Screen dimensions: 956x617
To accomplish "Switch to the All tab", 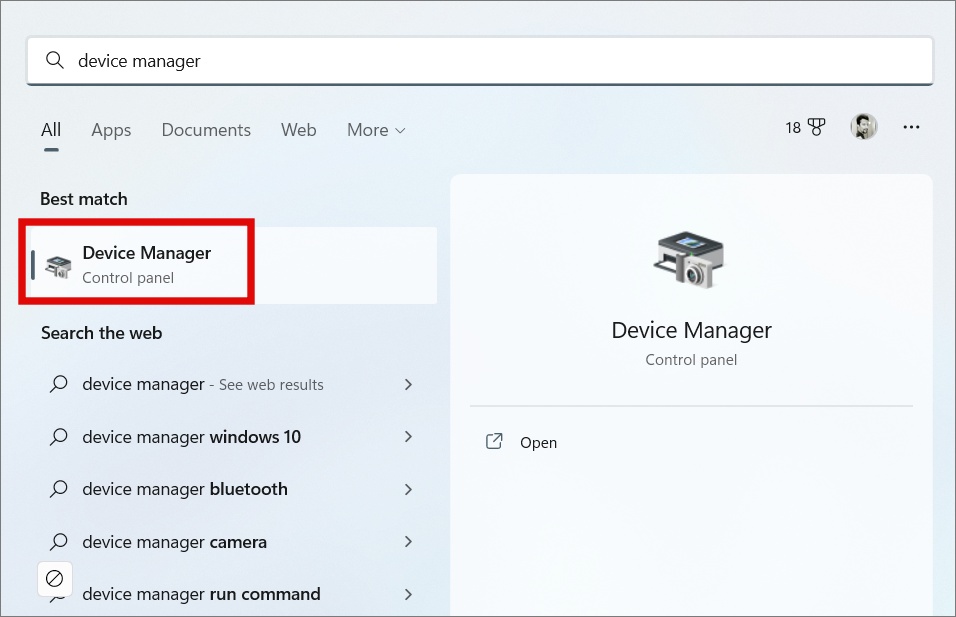I will tap(51, 130).
